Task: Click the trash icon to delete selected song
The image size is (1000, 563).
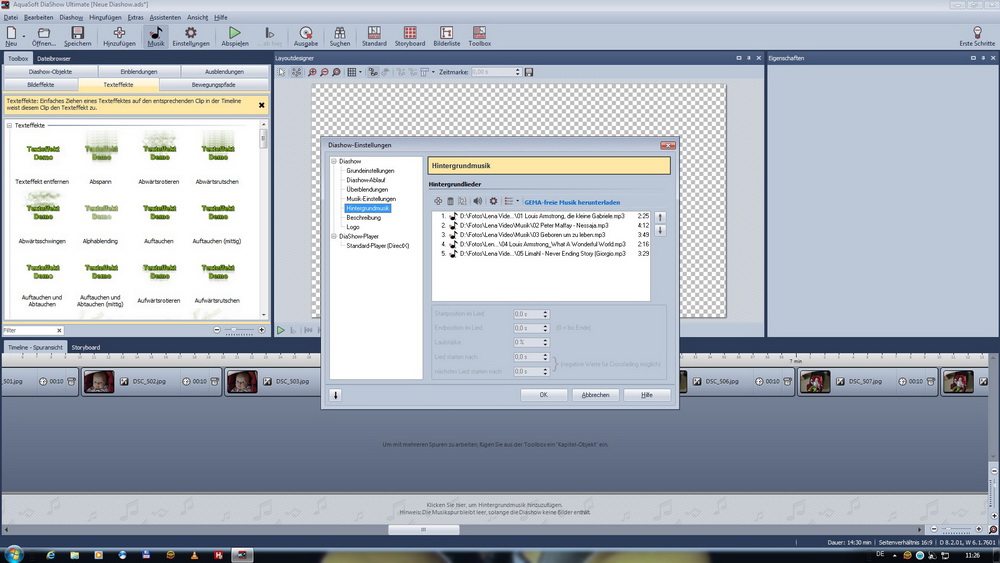Action: (450, 201)
